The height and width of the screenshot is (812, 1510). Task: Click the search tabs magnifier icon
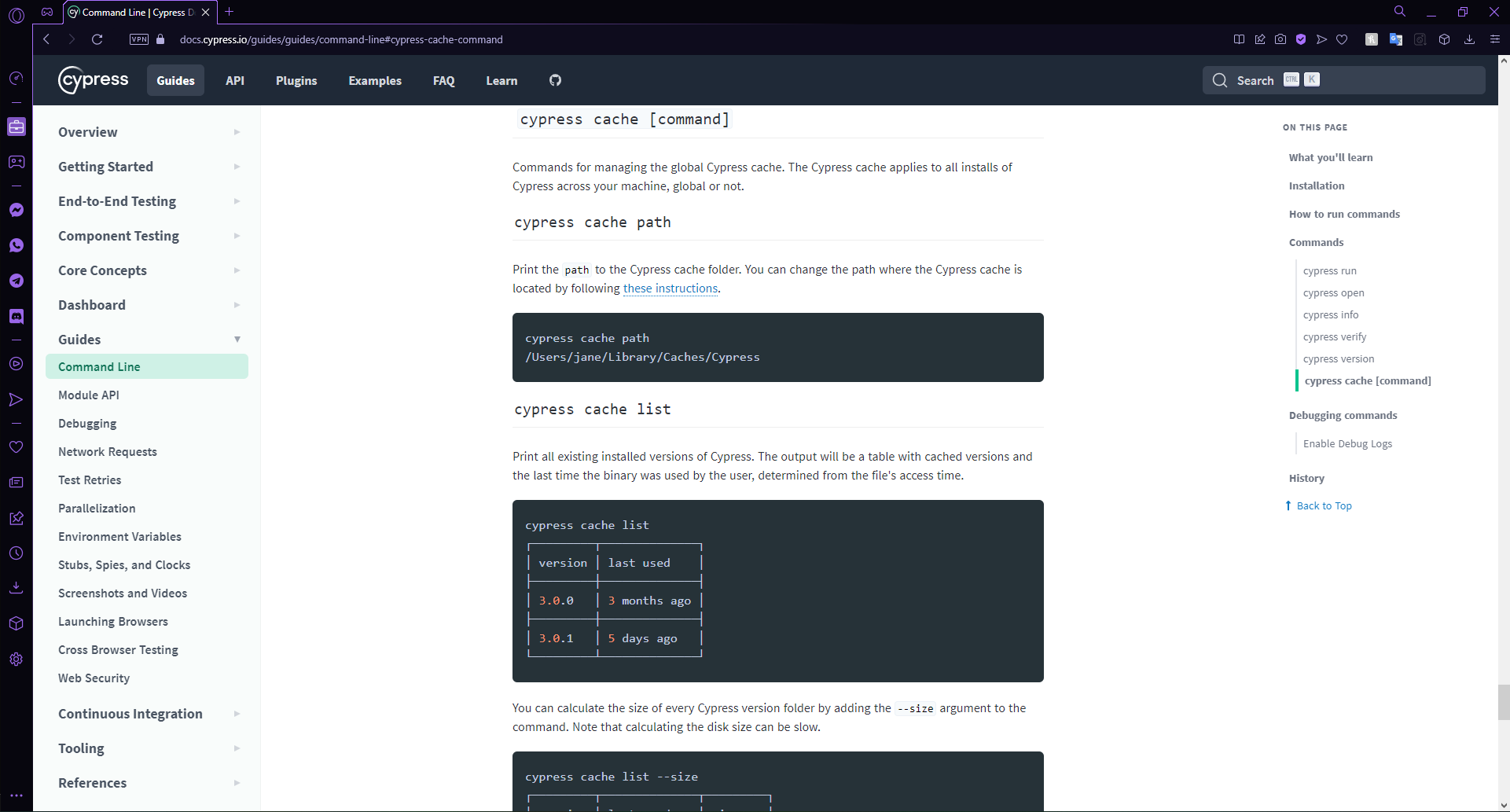(x=1400, y=12)
